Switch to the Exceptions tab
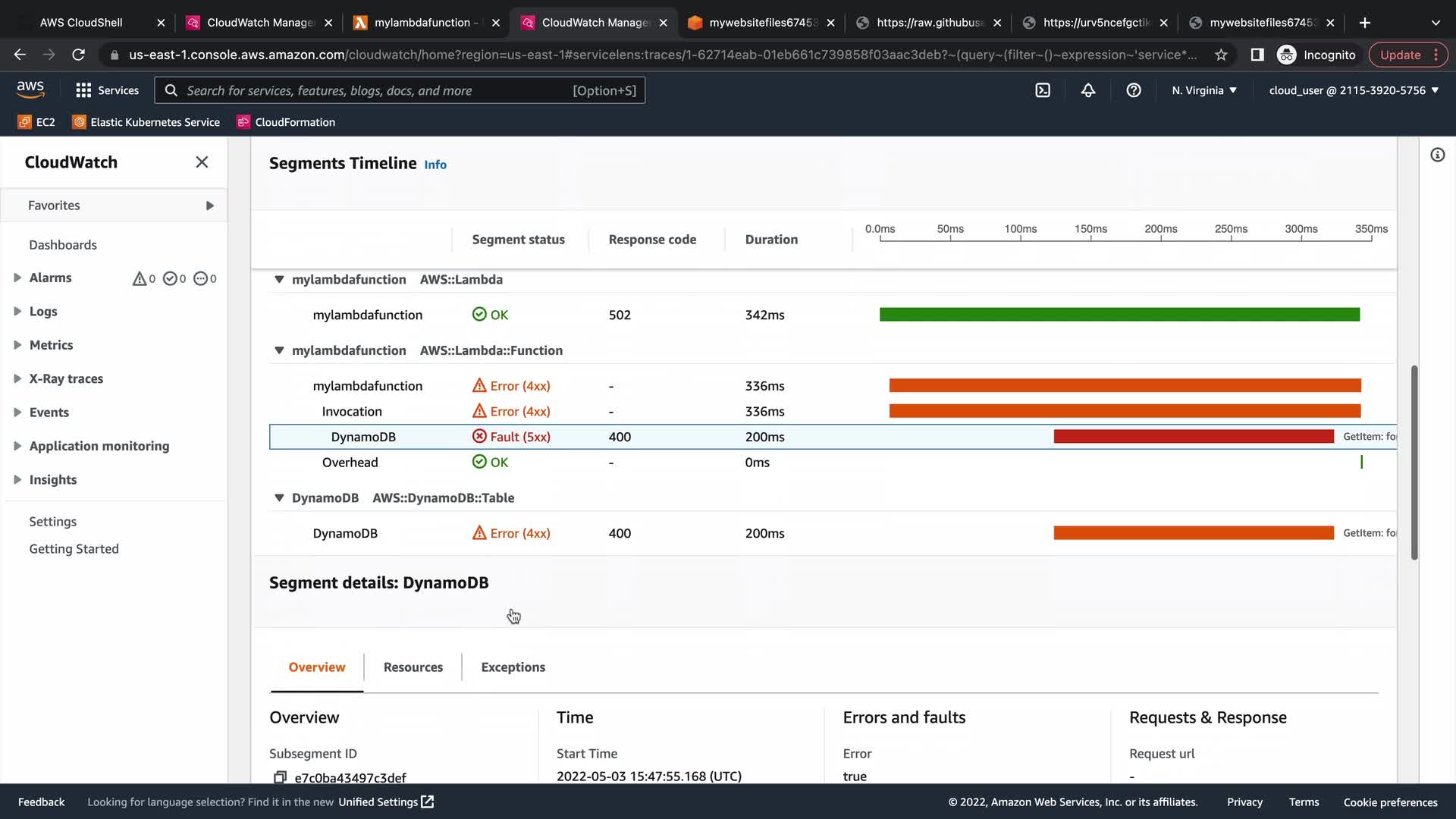The width and height of the screenshot is (1456, 819). coord(513,667)
